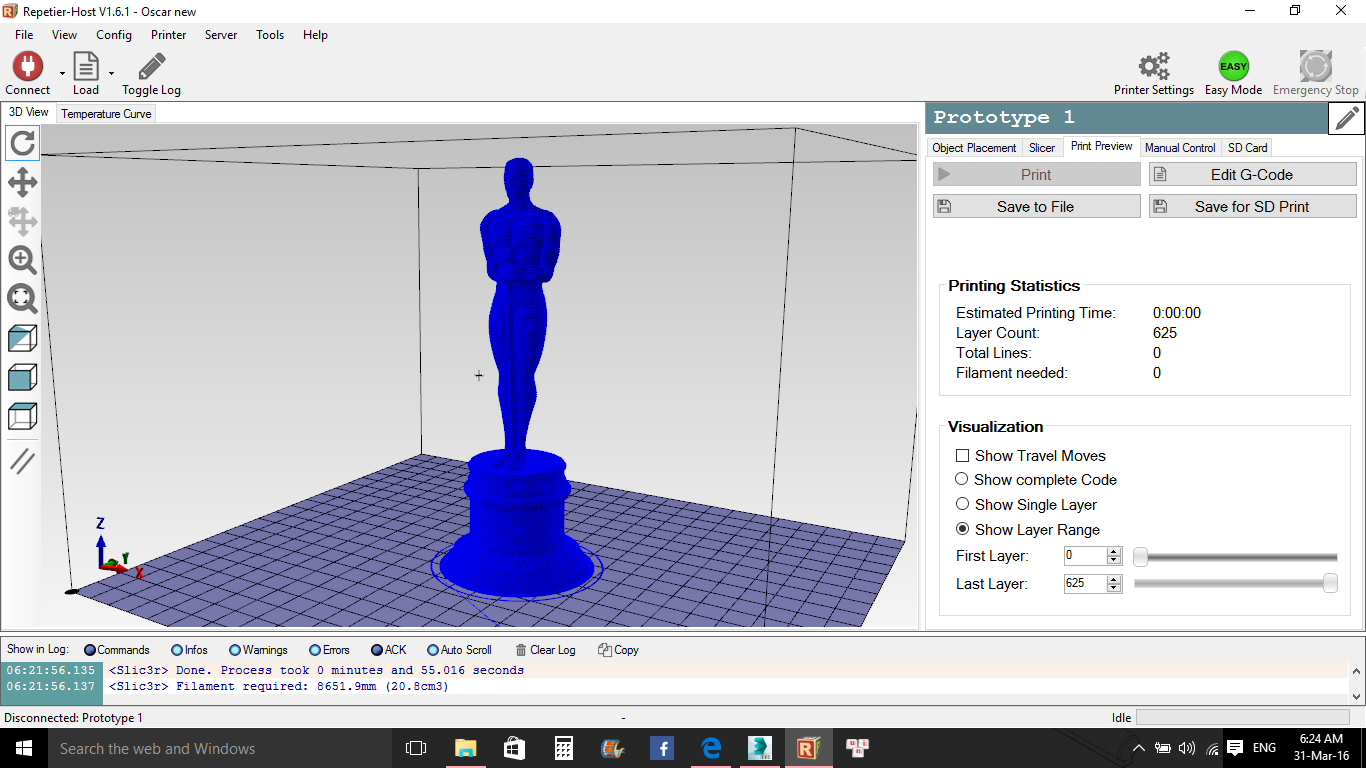Viewport: 1366px width, 768px height.
Task: Select the greyed Move object tool
Action: point(22,221)
